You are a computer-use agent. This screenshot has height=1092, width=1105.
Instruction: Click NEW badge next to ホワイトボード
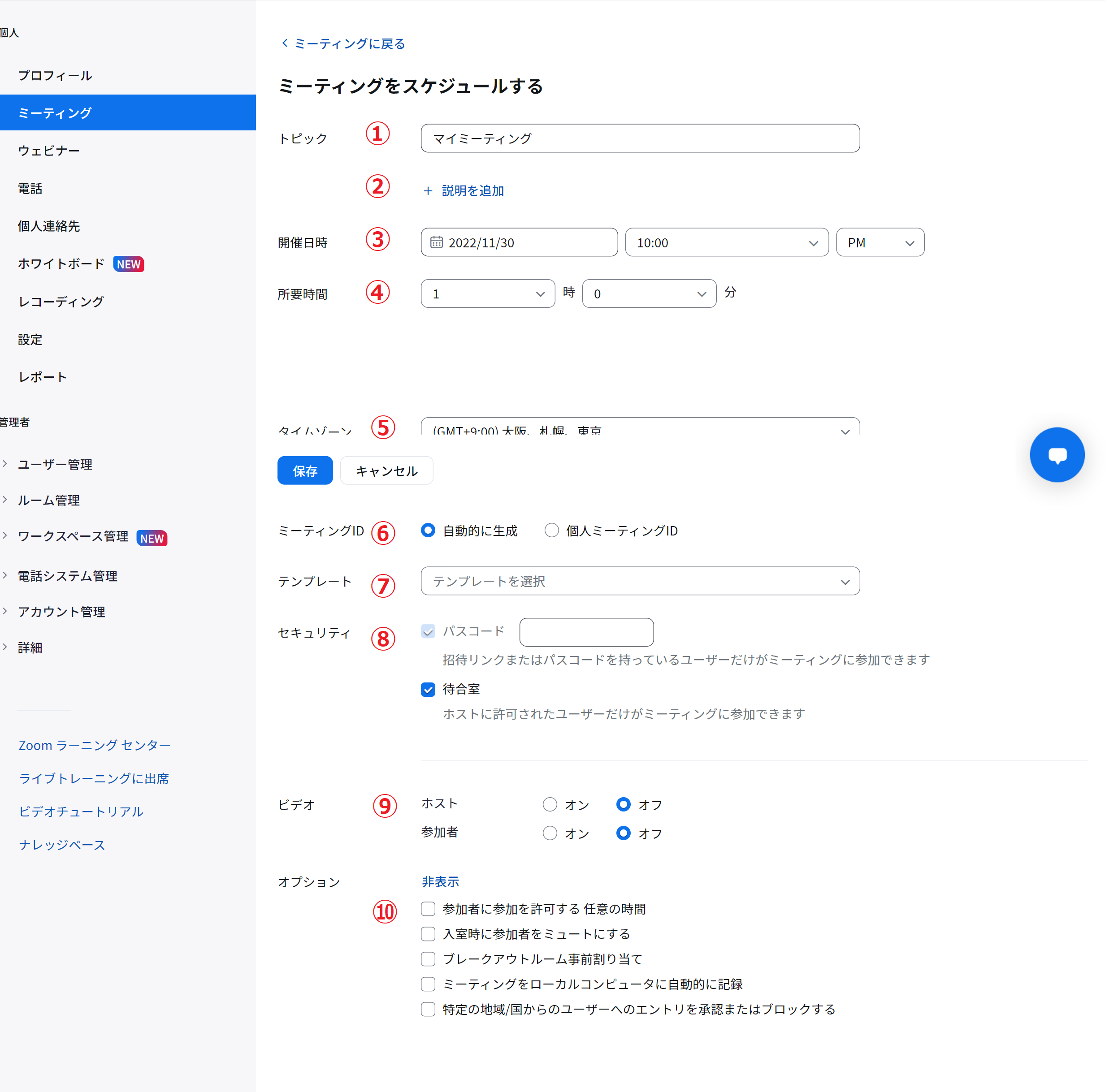point(128,264)
